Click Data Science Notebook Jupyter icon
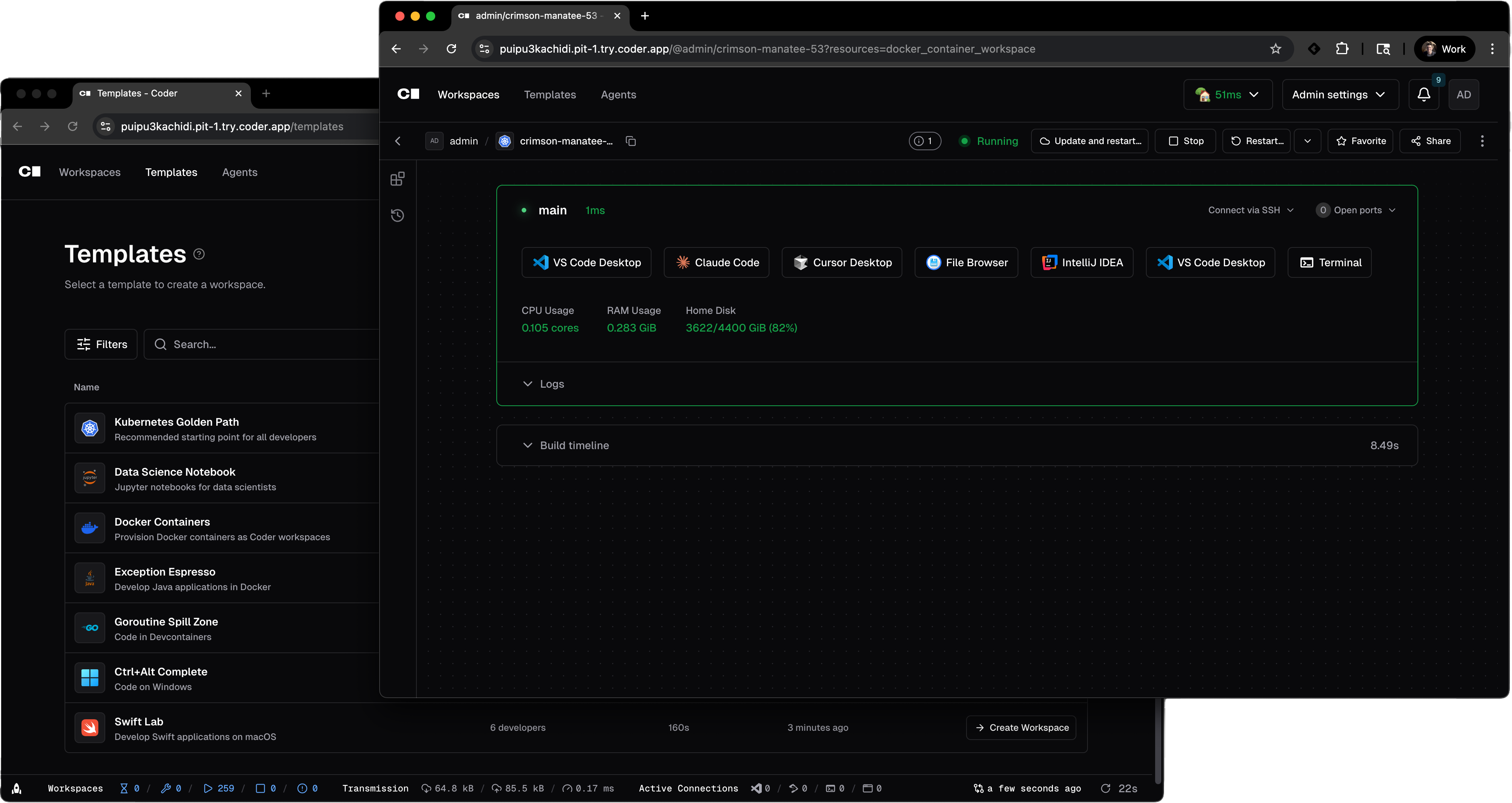Image resolution: width=1512 pixels, height=803 pixels. (x=89, y=478)
